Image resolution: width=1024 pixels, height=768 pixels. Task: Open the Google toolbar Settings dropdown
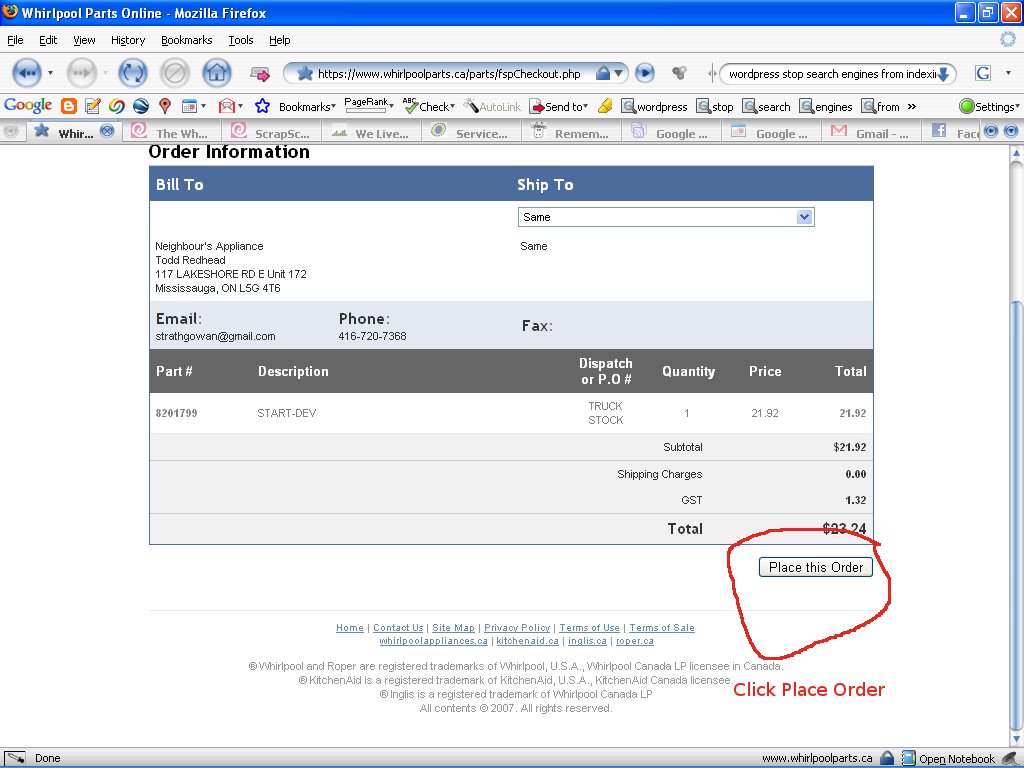click(x=989, y=106)
